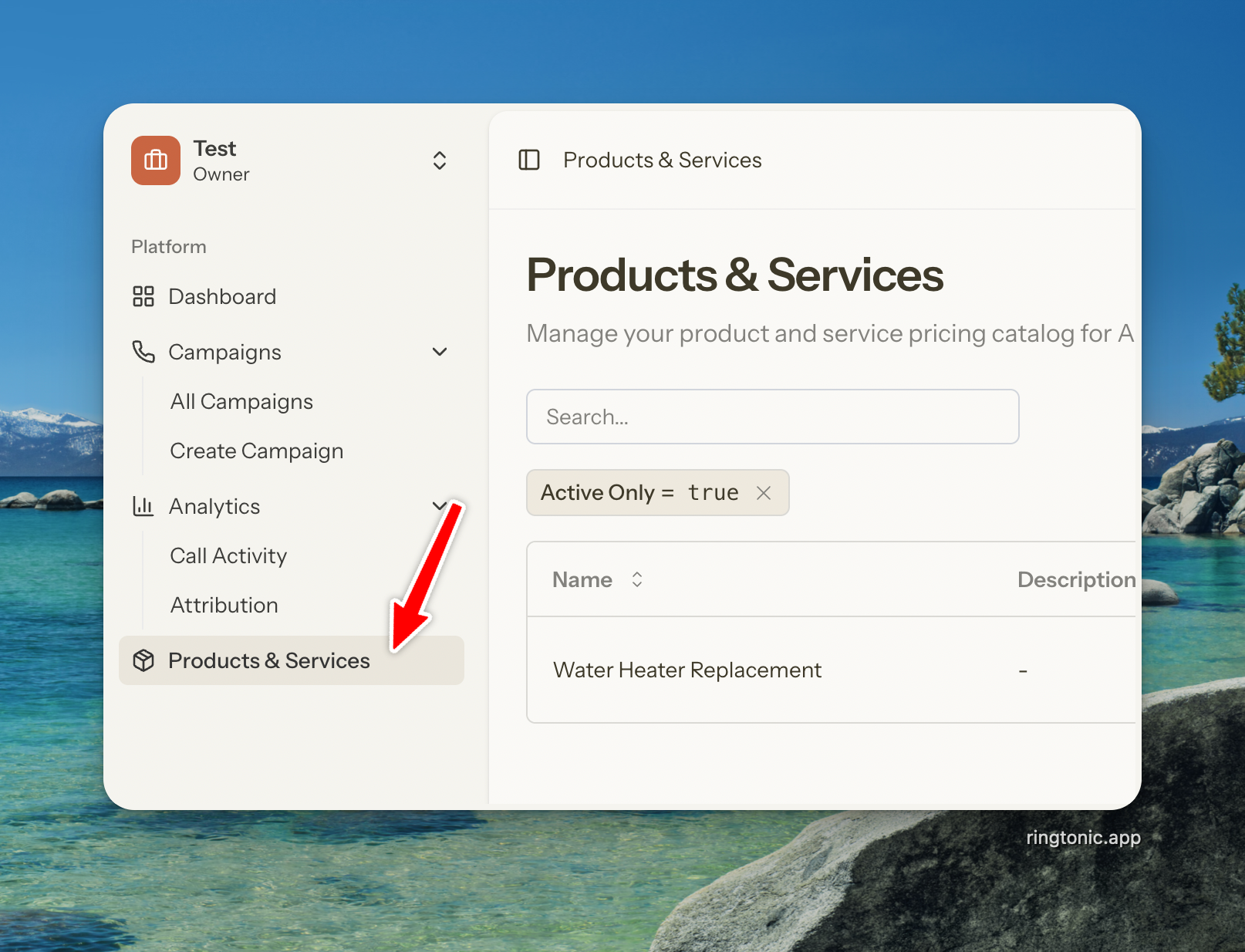
Task: Collapse the Campaigns section chevron
Action: coord(440,352)
